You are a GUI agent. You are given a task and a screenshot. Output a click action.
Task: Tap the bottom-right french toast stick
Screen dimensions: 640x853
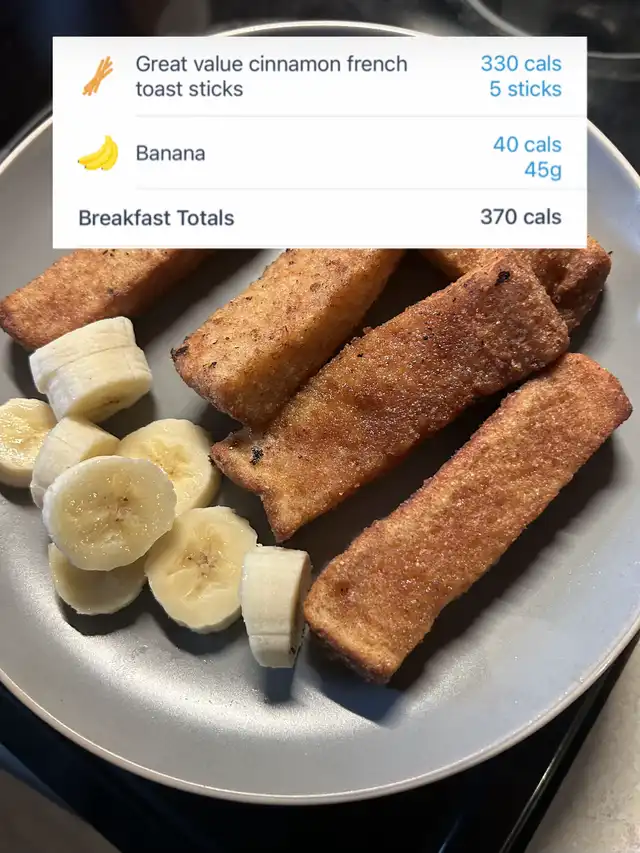coord(468,517)
